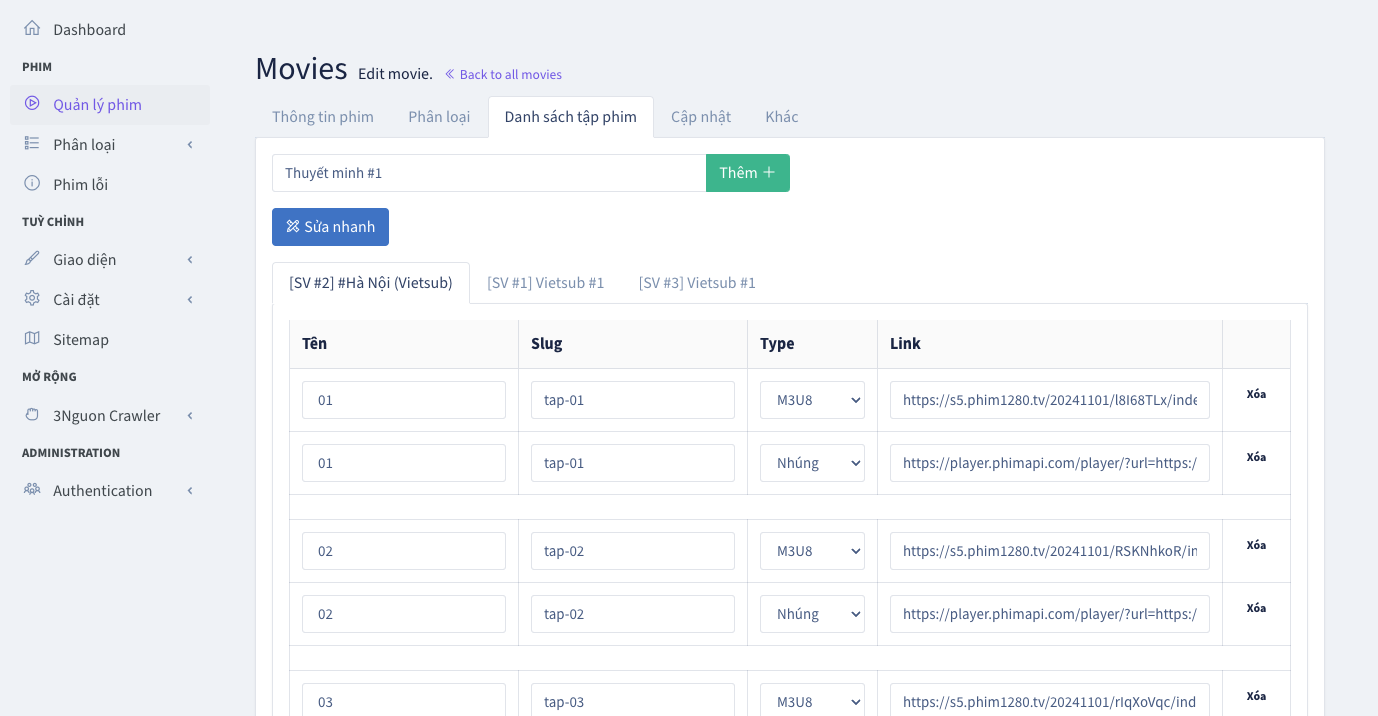Expand the Giao diện sidebar submenu
1378x716 pixels.
(189, 259)
